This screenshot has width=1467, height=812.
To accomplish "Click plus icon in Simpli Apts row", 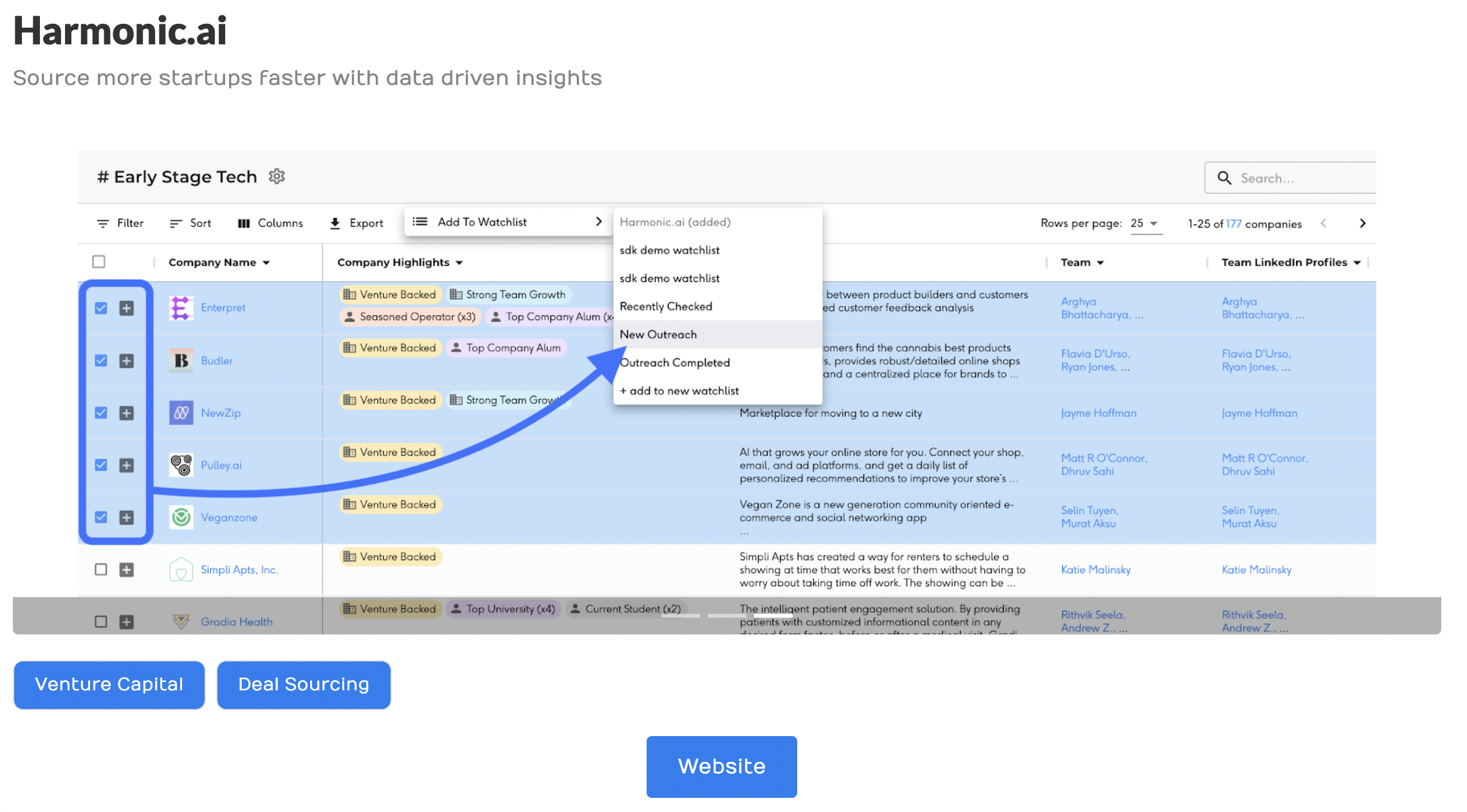I will click(127, 569).
